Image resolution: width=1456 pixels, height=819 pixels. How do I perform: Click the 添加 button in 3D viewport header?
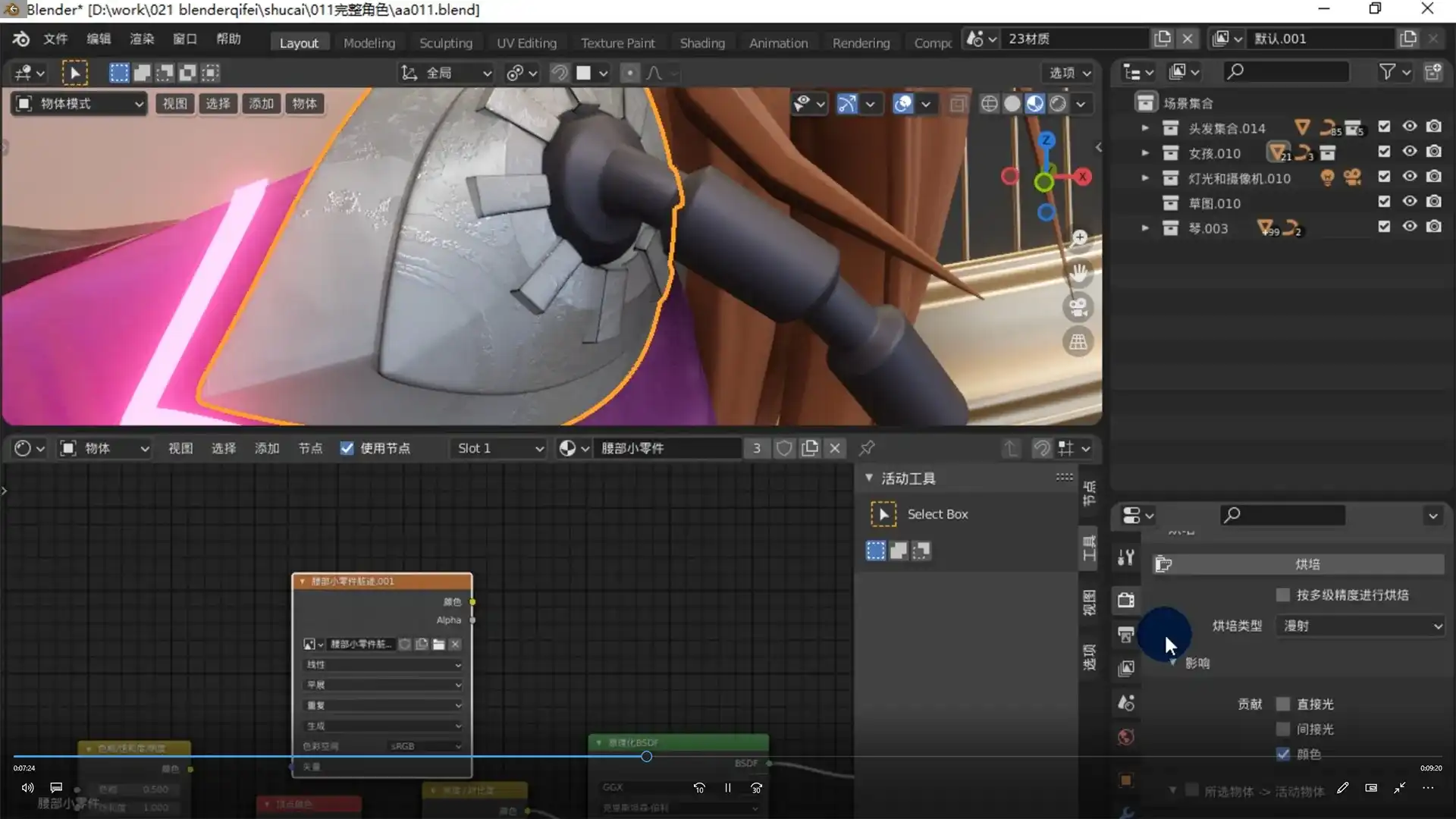[261, 104]
